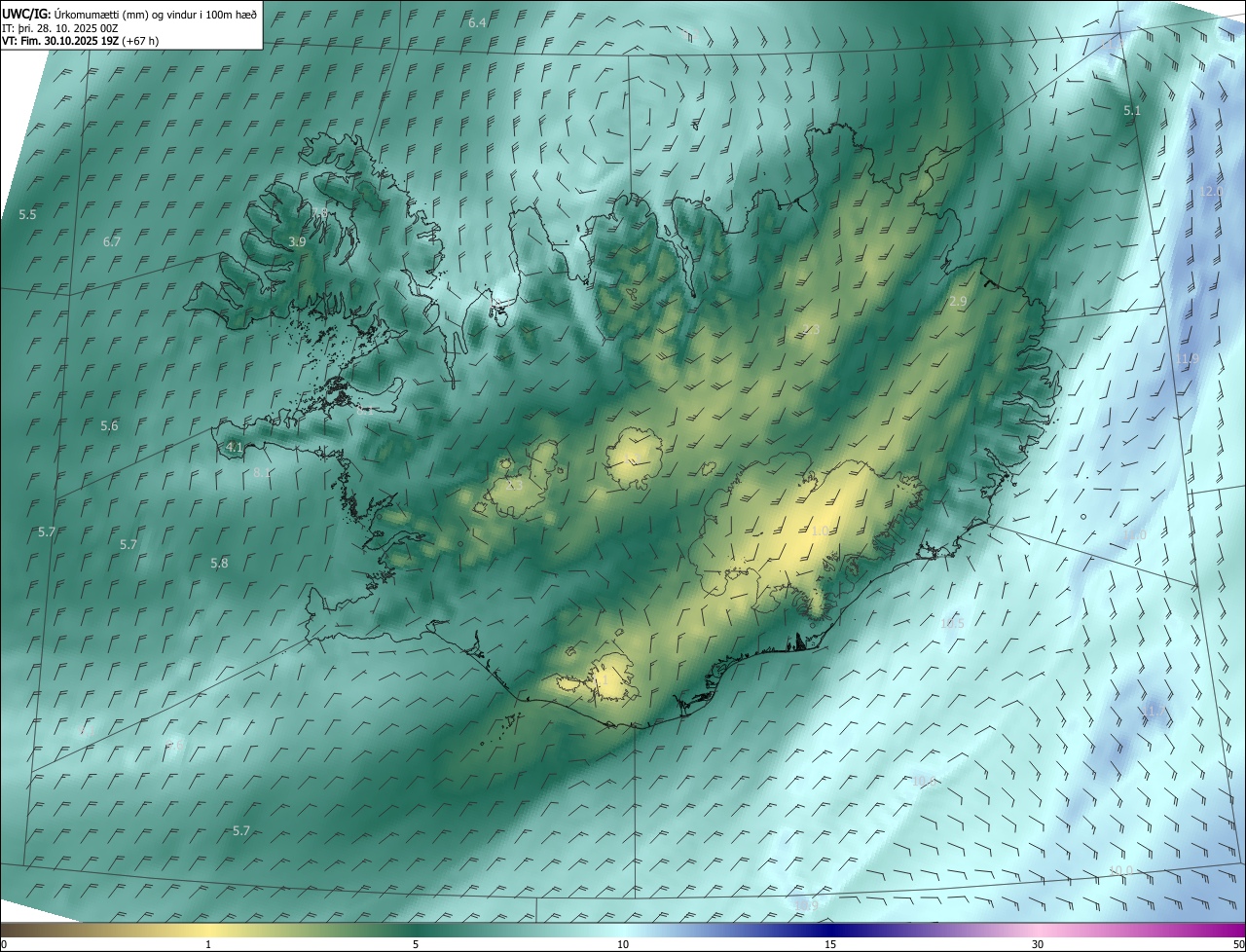
Task: Click the initial time line 'IT: þri. 28. 10. 2025 00Z'
Action: [60, 27]
